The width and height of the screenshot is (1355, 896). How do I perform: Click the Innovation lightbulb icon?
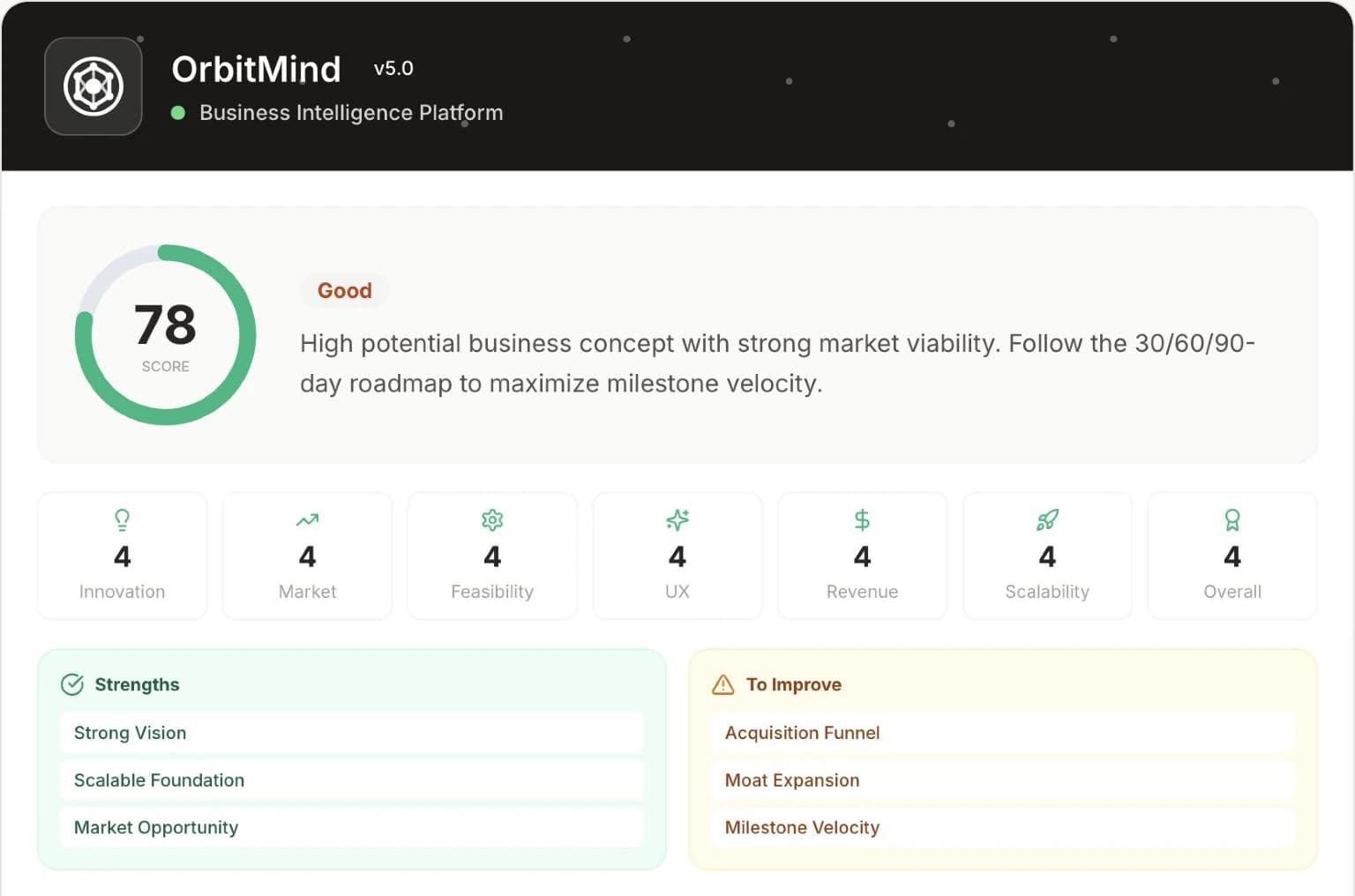pyautogui.click(x=123, y=519)
